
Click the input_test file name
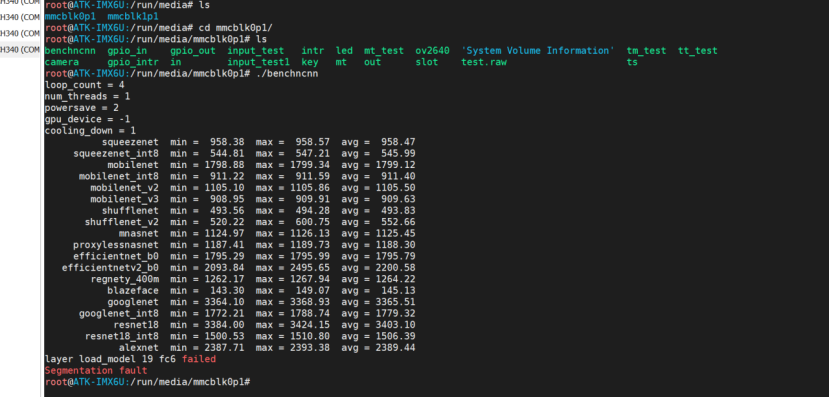pos(256,51)
